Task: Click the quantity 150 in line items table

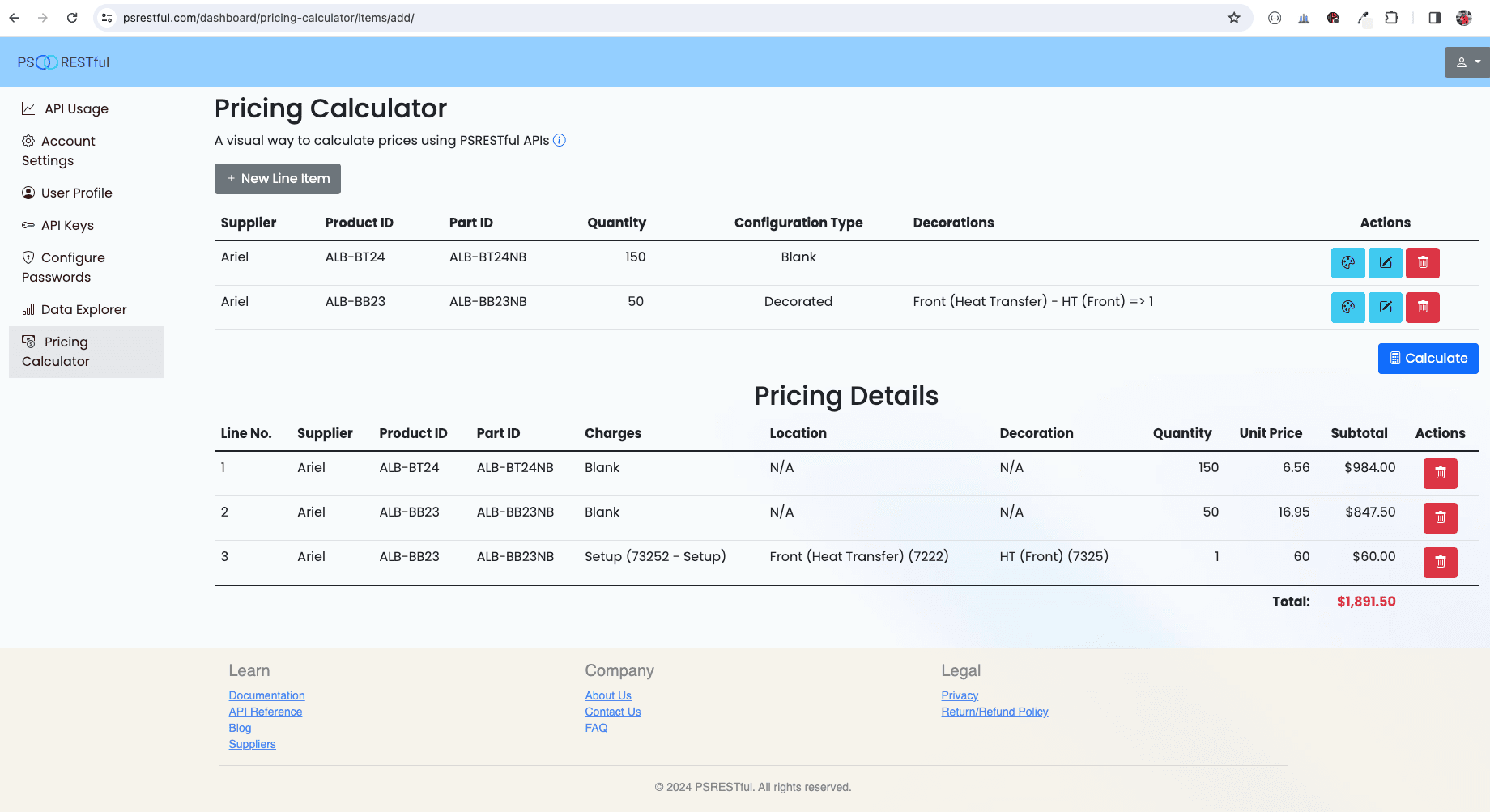Action: [x=635, y=257]
